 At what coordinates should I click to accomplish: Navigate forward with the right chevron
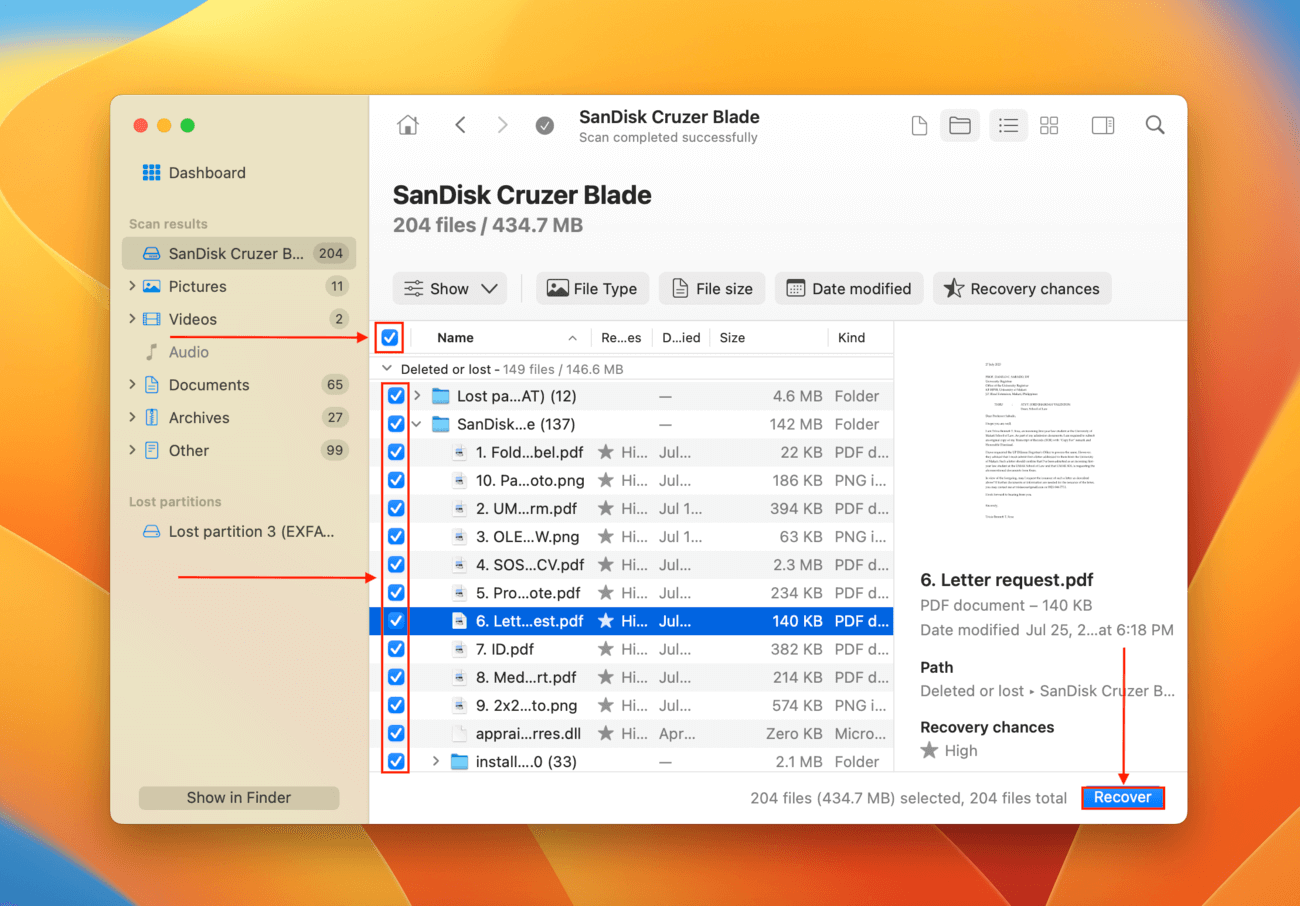pos(502,125)
